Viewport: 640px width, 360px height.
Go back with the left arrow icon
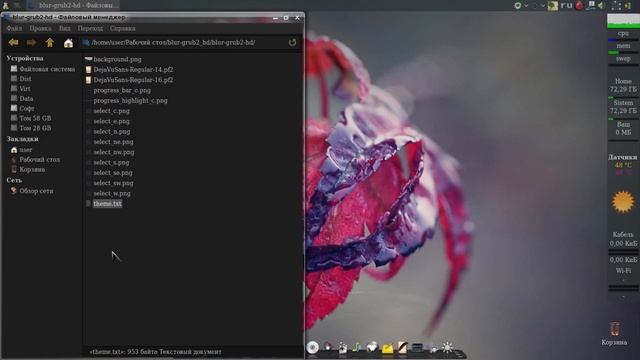pyautogui.click(x=13, y=42)
